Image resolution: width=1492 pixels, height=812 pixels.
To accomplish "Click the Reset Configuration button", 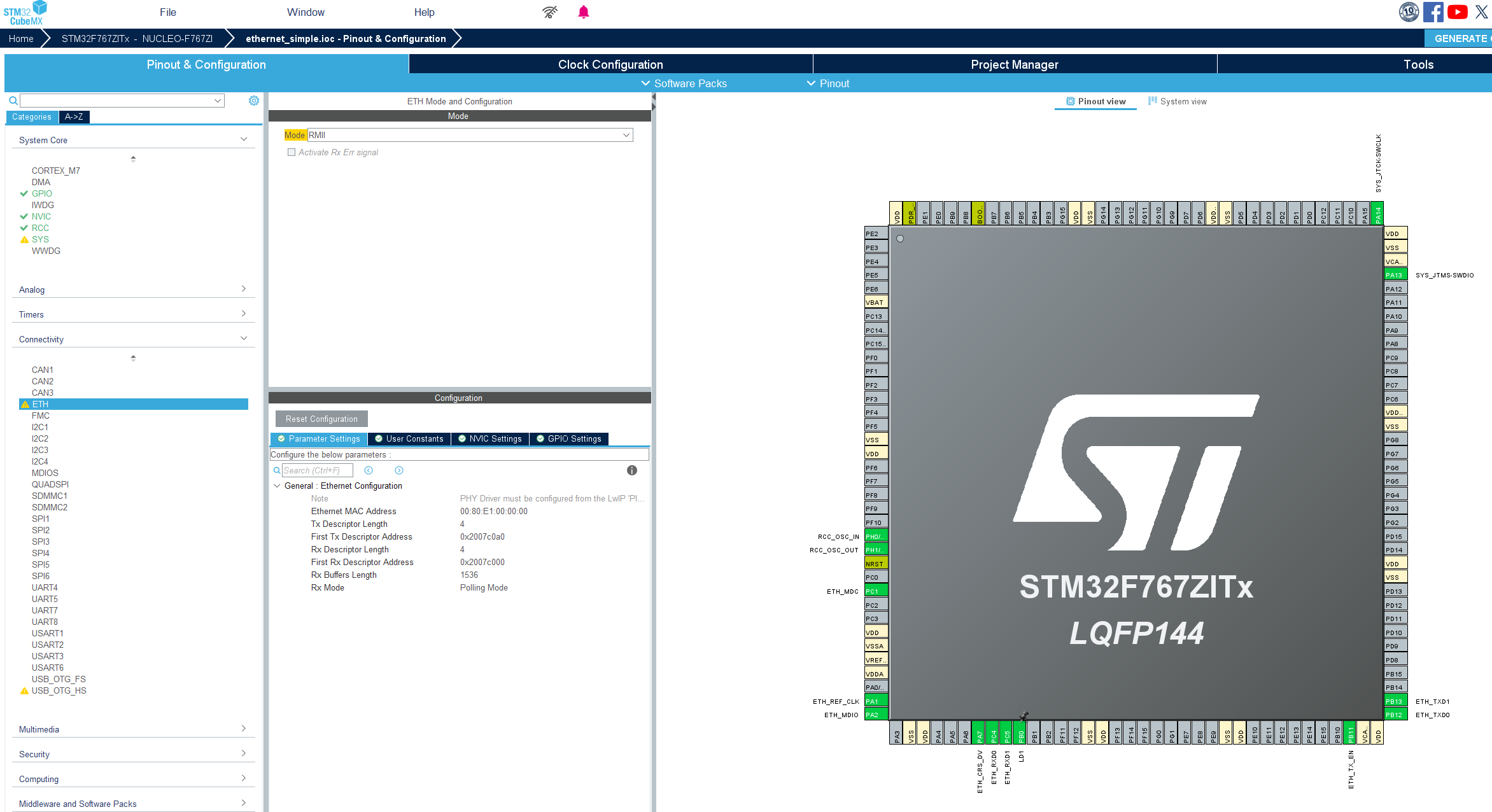I will [321, 419].
